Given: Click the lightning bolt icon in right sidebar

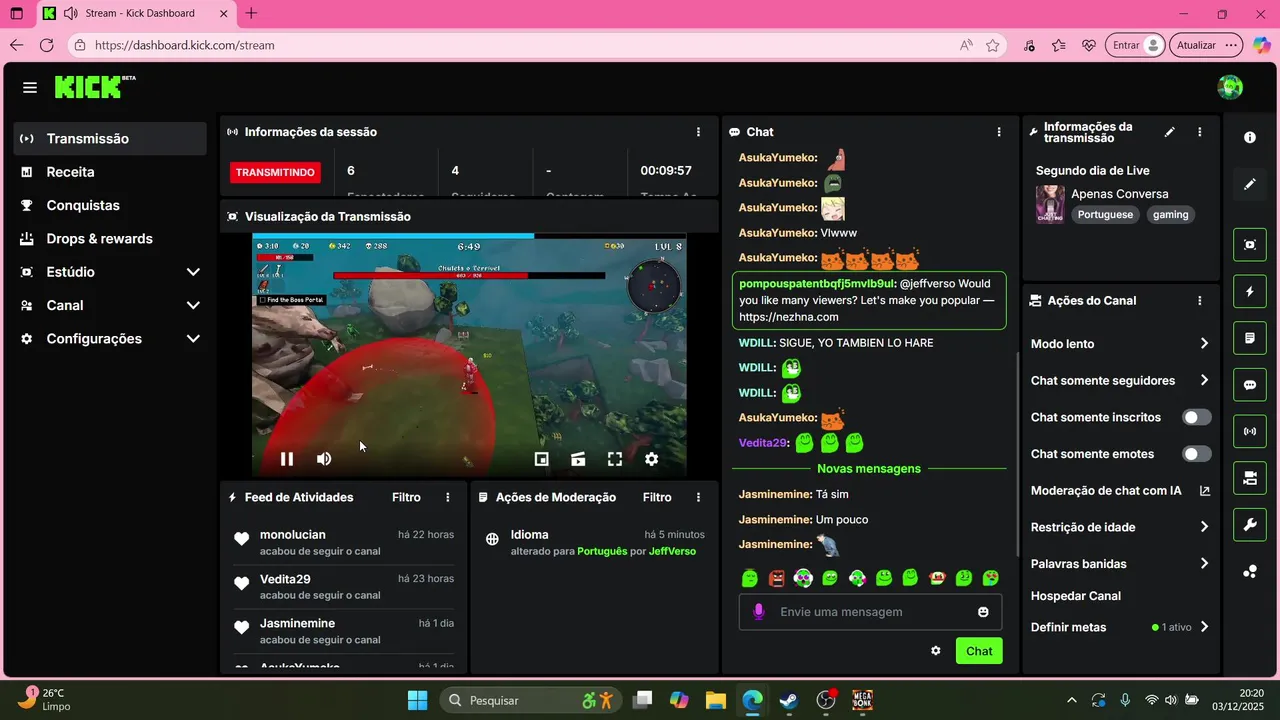Looking at the screenshot, I should click(1250, 292).
